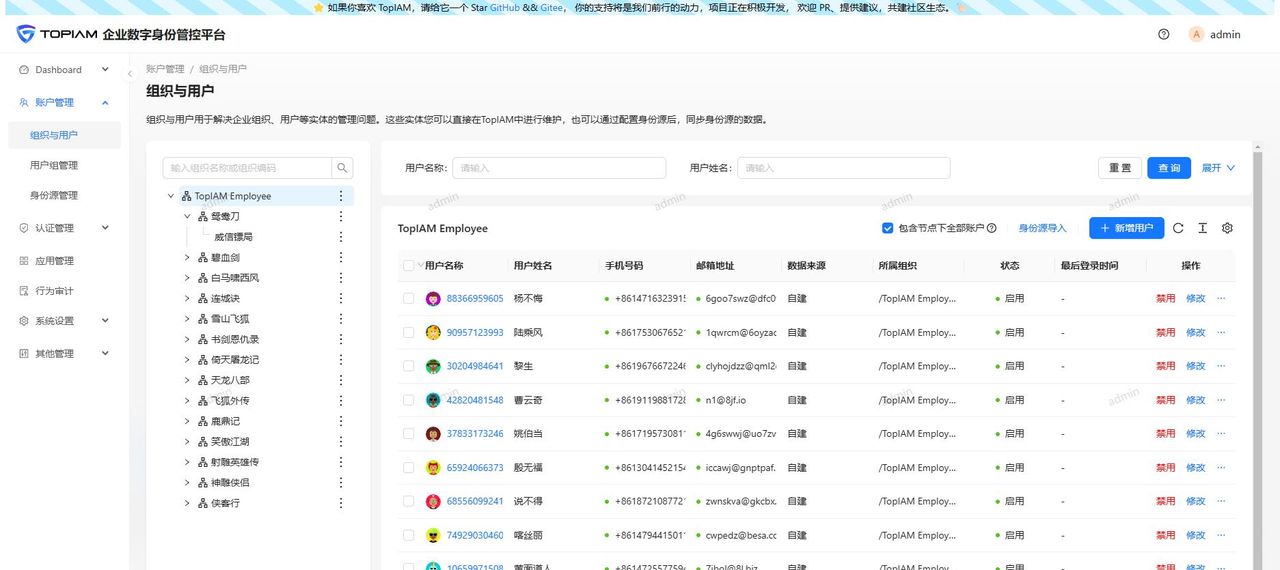Click avatar of user 88366959605
Screen dimensions: 1280x570
pyautogui.click(x=434, y=299)
